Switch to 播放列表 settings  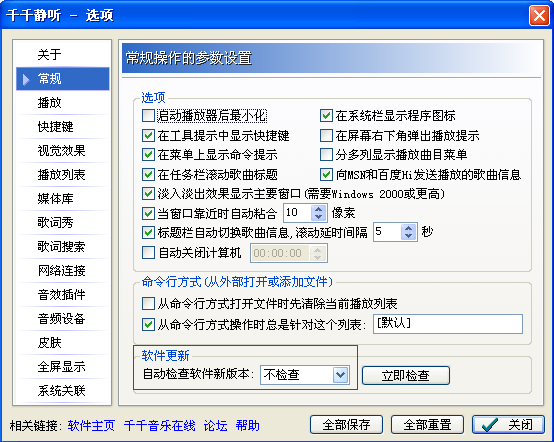[63, 175]
